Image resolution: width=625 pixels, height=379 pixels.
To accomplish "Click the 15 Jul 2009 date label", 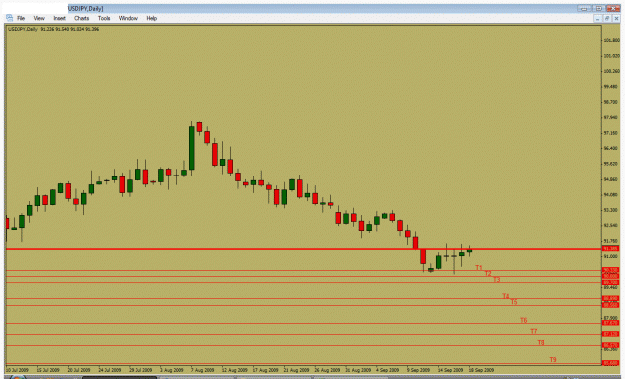I will [x=48, y=370].
